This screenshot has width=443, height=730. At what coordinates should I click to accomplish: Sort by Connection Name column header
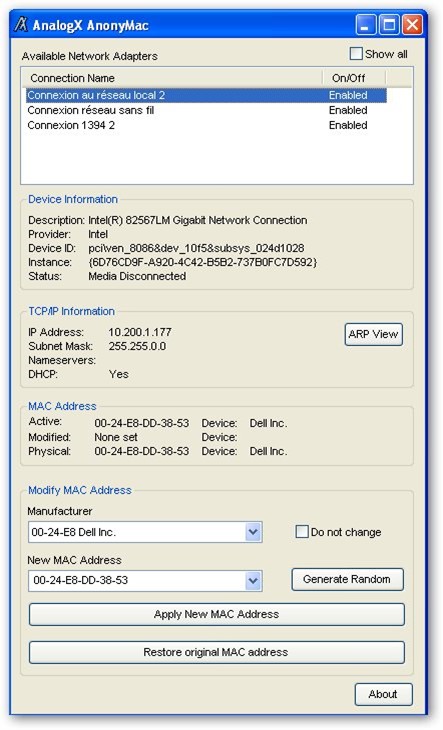coord(172,78)
